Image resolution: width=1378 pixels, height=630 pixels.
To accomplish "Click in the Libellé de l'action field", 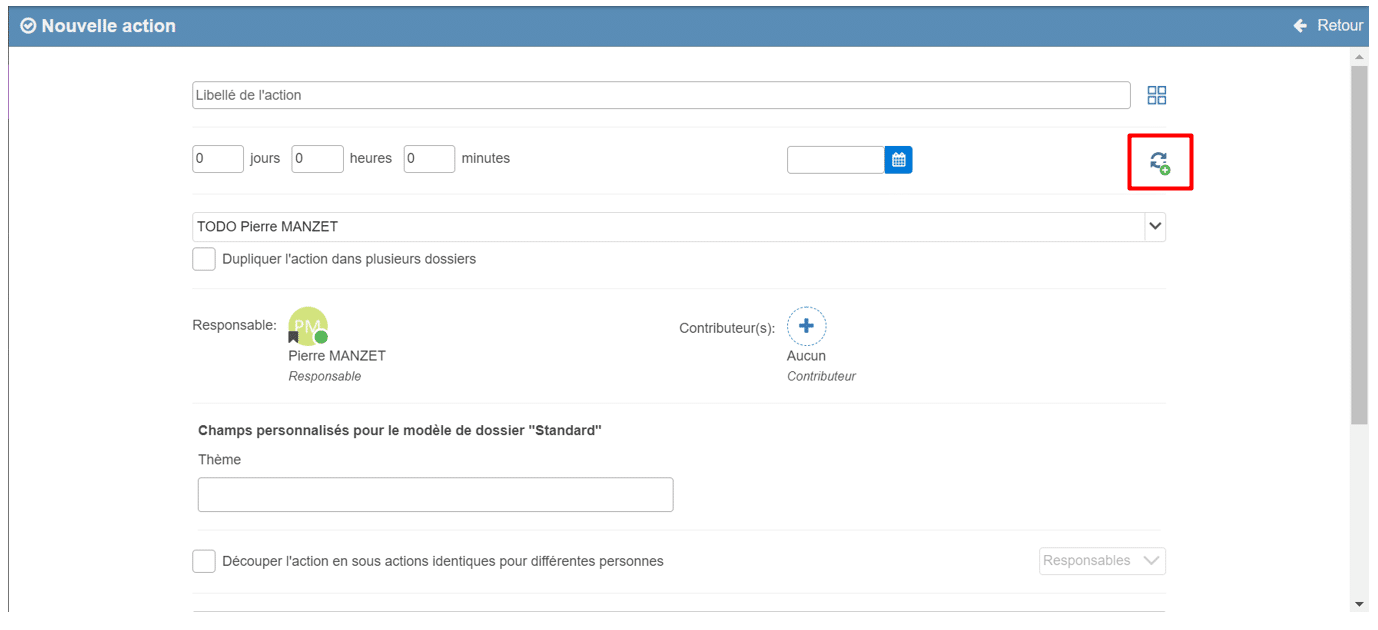I will coord(660,96).
